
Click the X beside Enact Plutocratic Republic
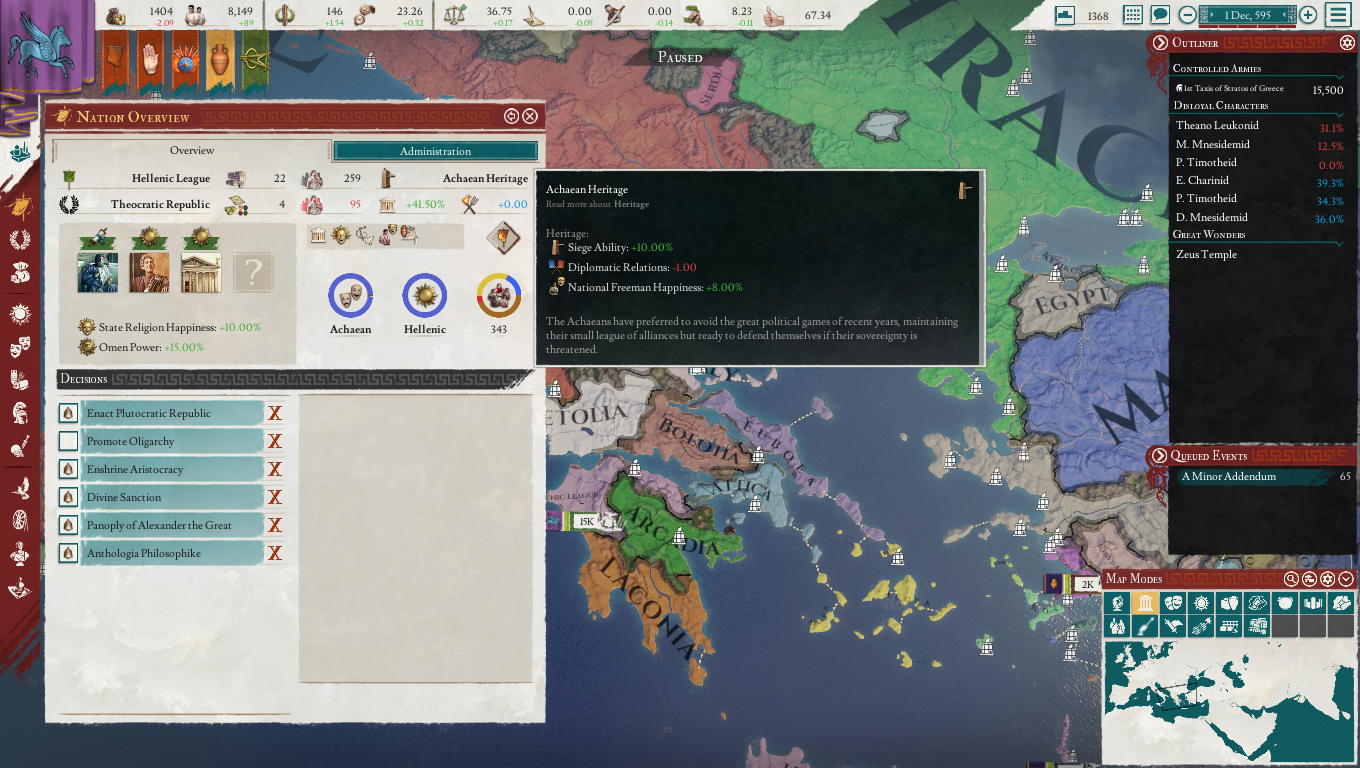[x=275, y=413]
